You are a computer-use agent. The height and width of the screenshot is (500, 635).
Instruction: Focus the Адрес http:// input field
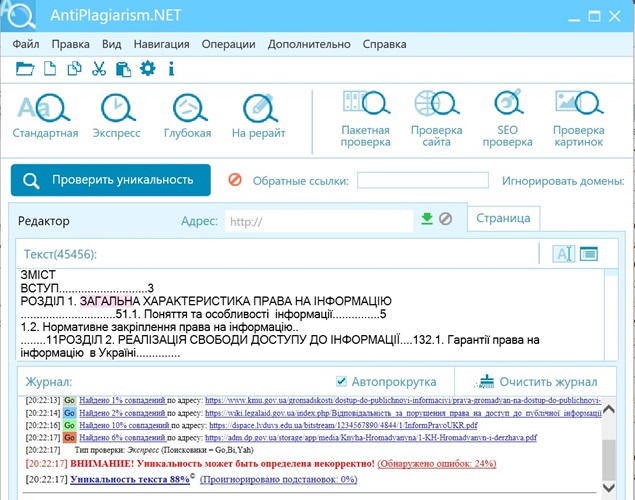[319, 221]
